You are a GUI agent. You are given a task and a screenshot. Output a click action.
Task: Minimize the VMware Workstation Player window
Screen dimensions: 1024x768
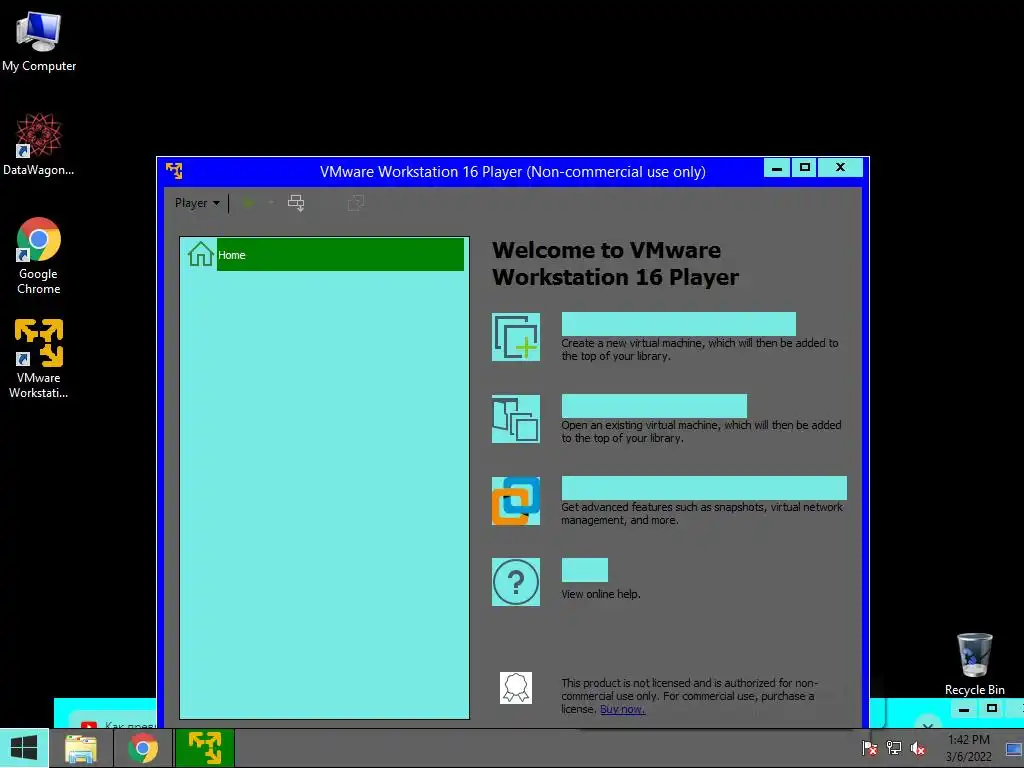tap(777, 168)
